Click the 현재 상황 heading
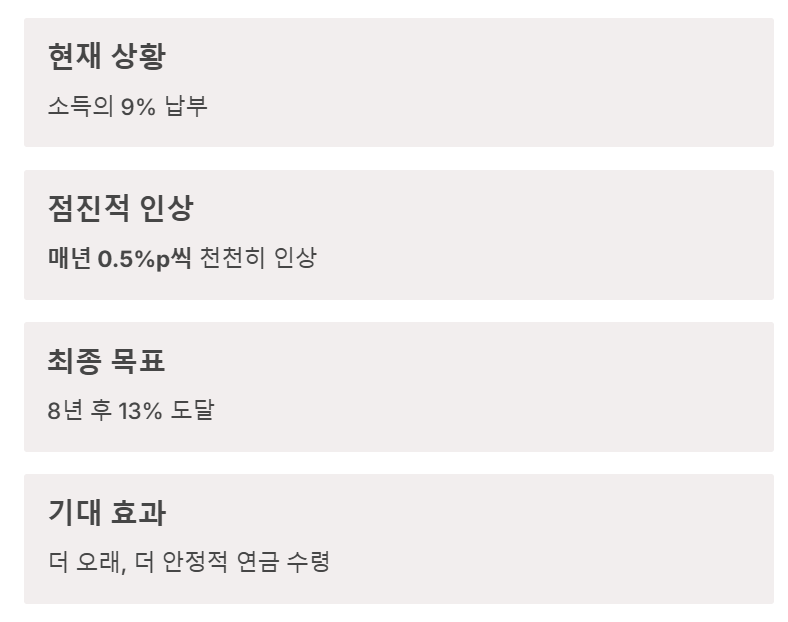The image size is (788, 622). point(107,55)
